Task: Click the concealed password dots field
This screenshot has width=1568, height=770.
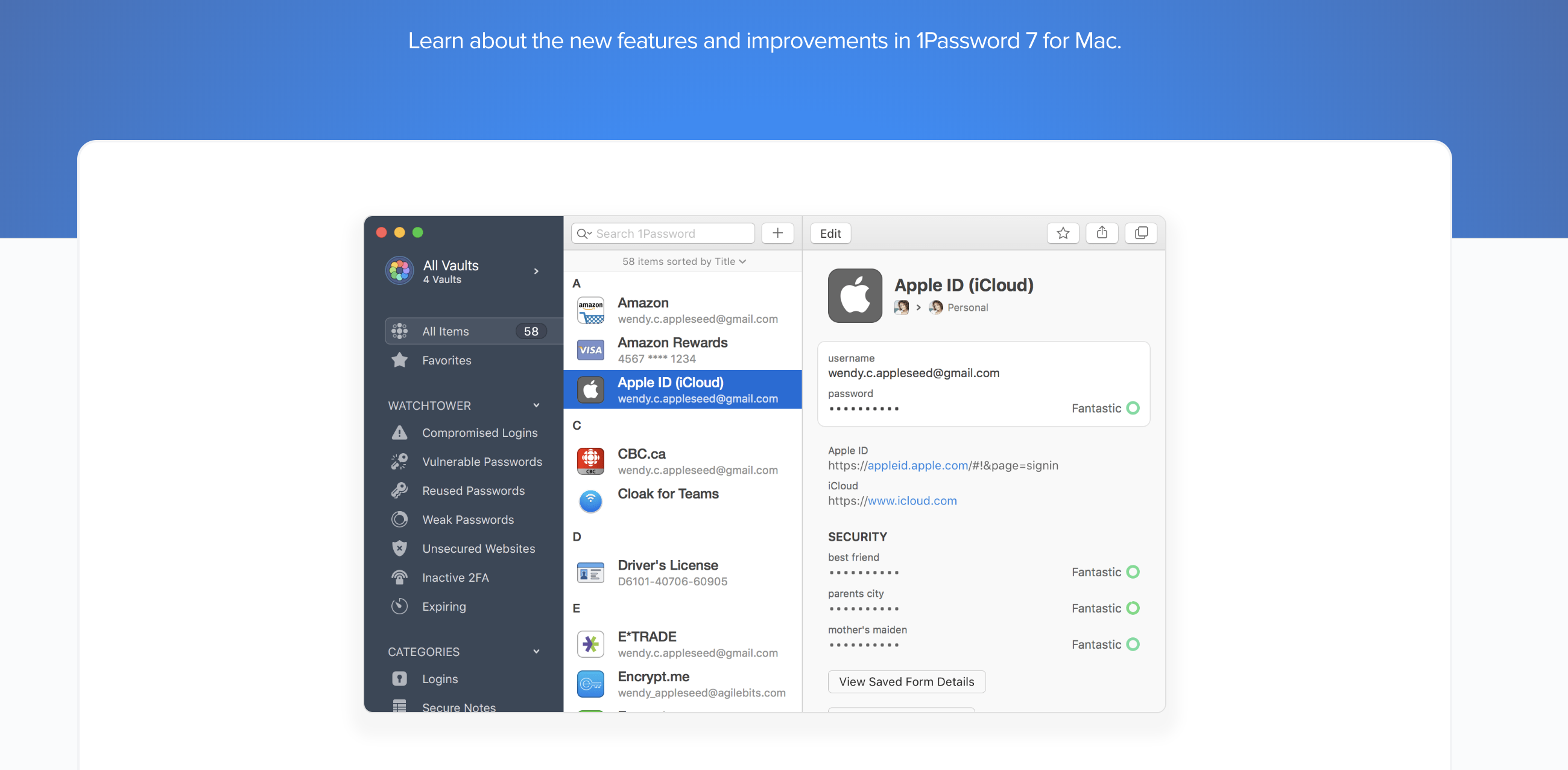Action: click(x=863, y=409)
